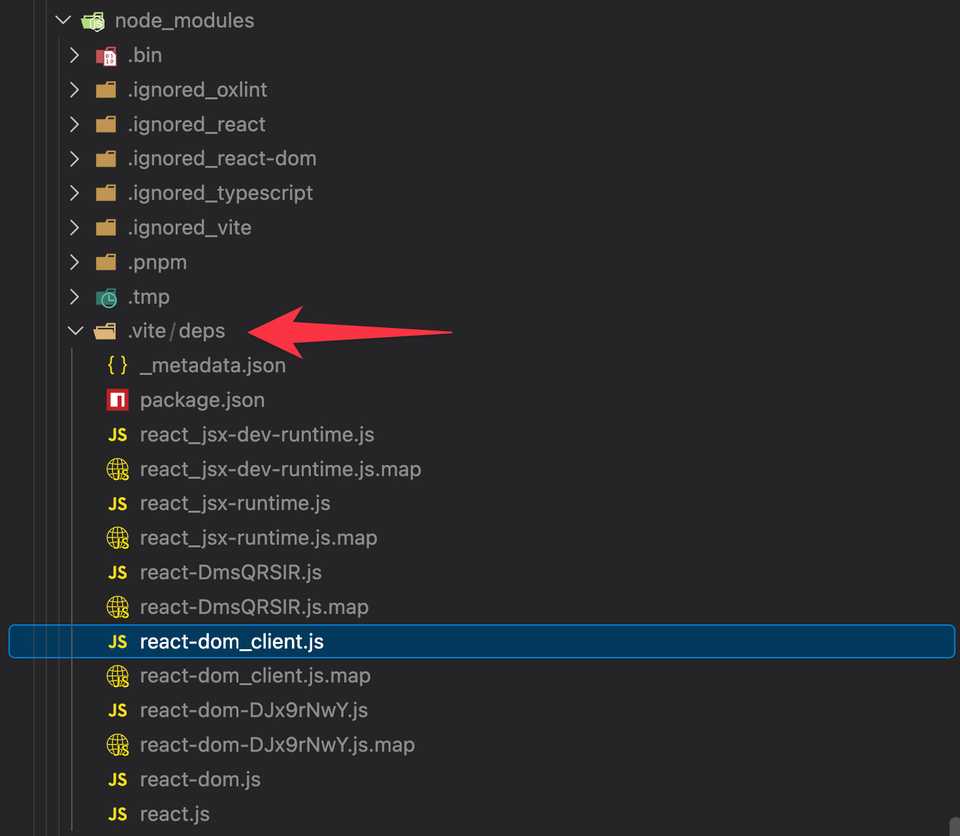Viewport: 960px width, 836px height.
Task: Click the JSON braces icon of _metadata.json
Action: coord(118,365)
